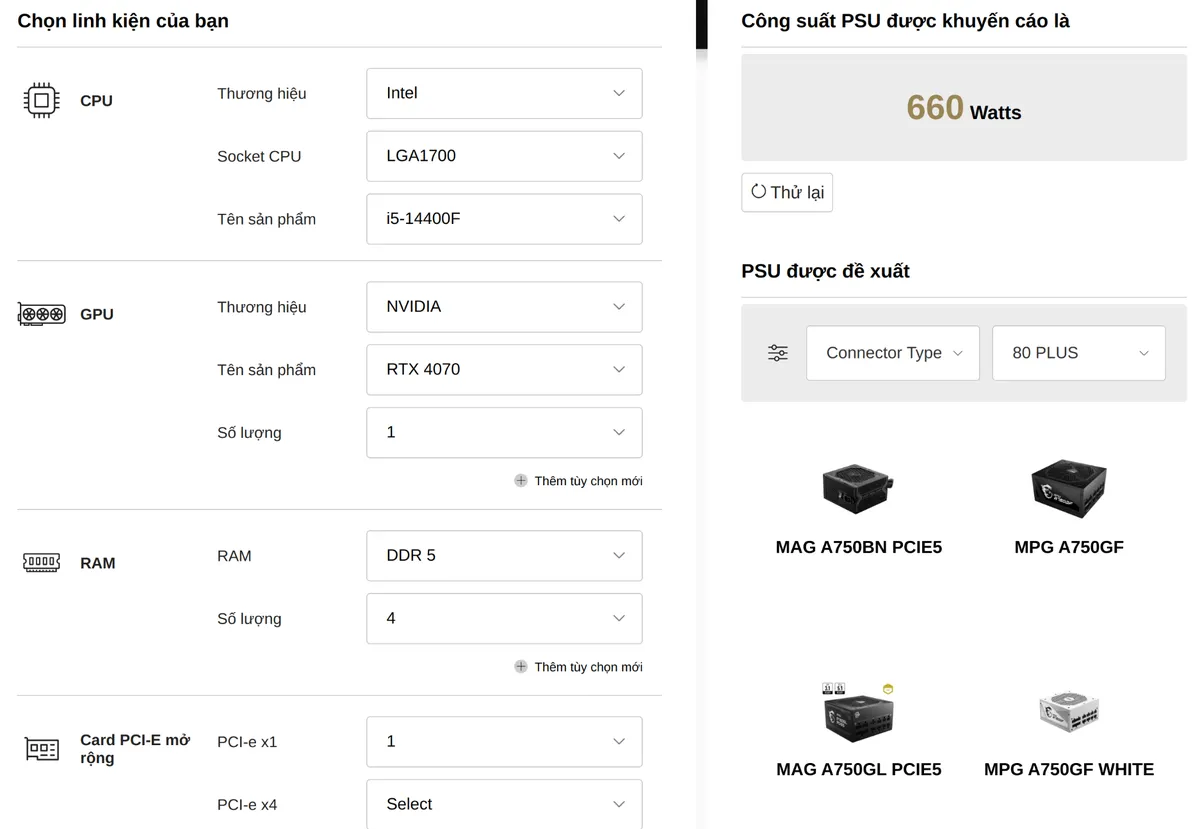Click plus icon under GPU section

(521, 481)
